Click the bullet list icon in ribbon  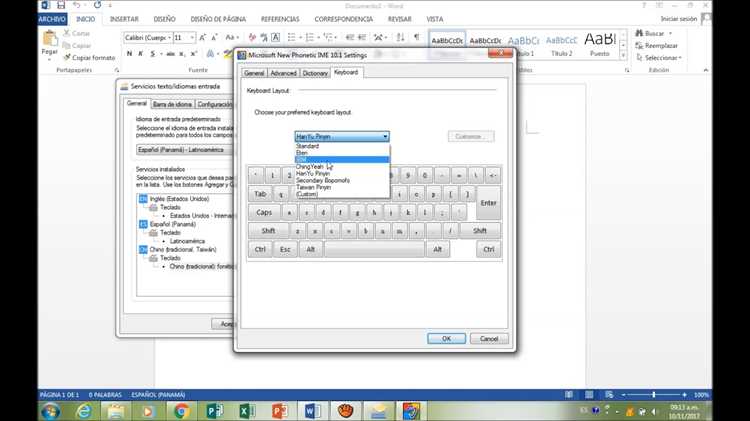click(x=291, y=37)
